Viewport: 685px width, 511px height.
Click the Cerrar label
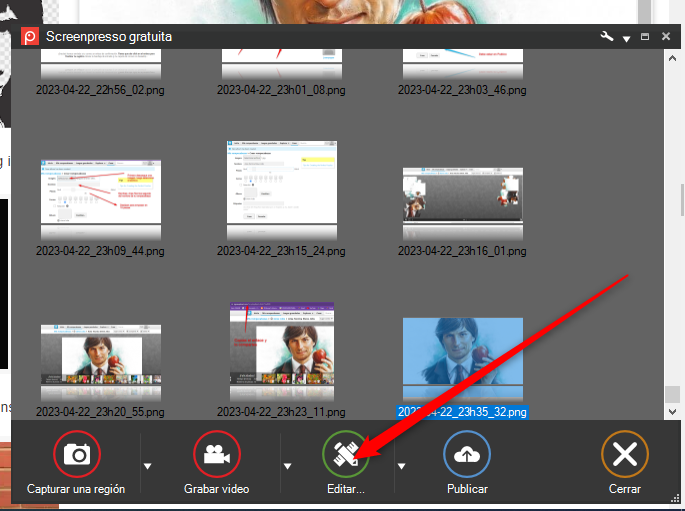click(625, 489)
